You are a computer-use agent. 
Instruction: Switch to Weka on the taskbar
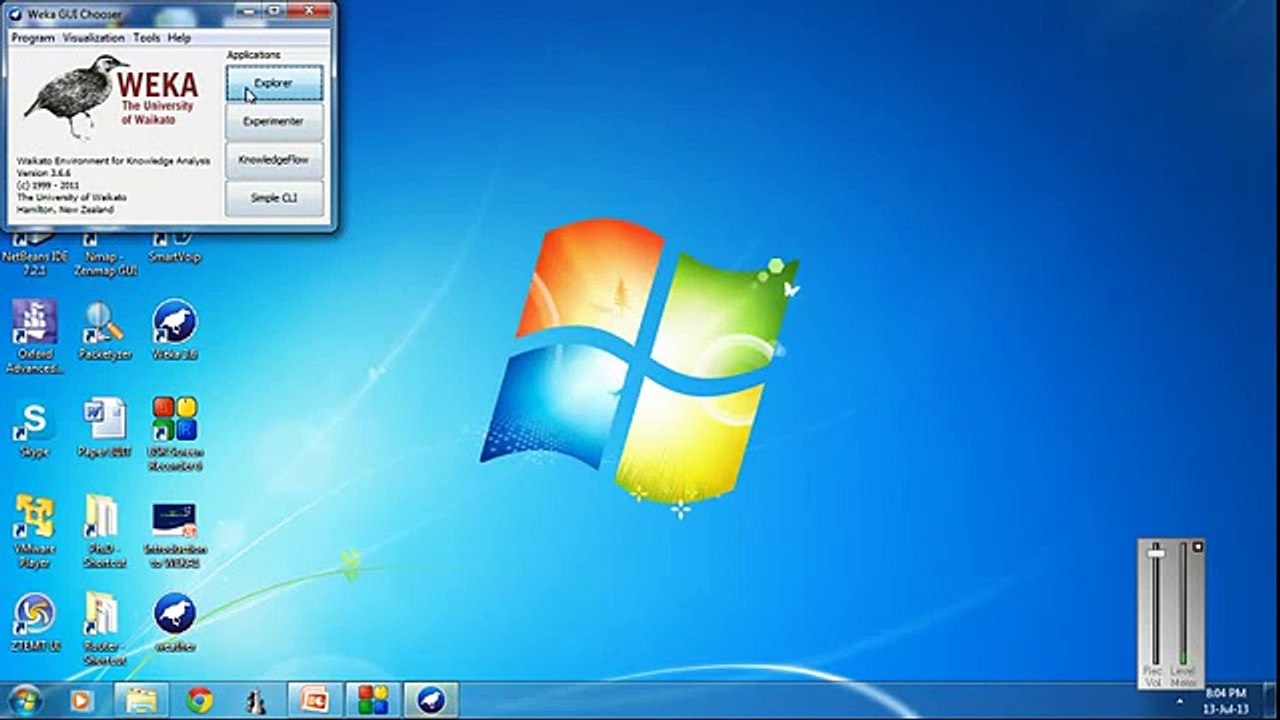pyautogui.click(x=431, y=700)
